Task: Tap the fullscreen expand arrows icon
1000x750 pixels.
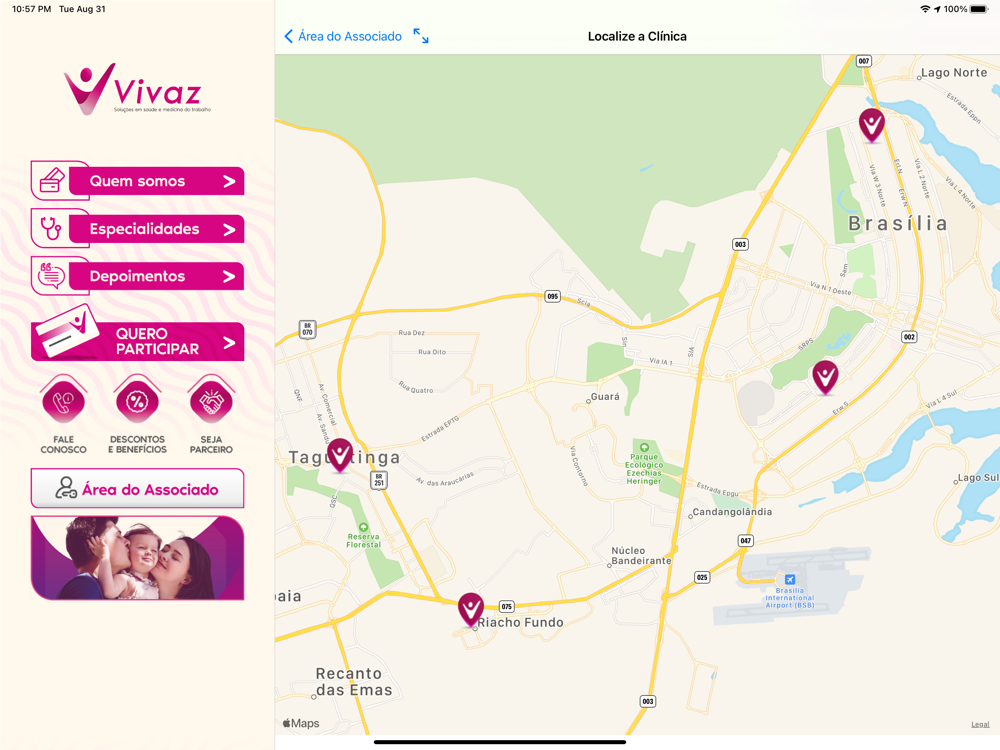Action: point(421,36)
